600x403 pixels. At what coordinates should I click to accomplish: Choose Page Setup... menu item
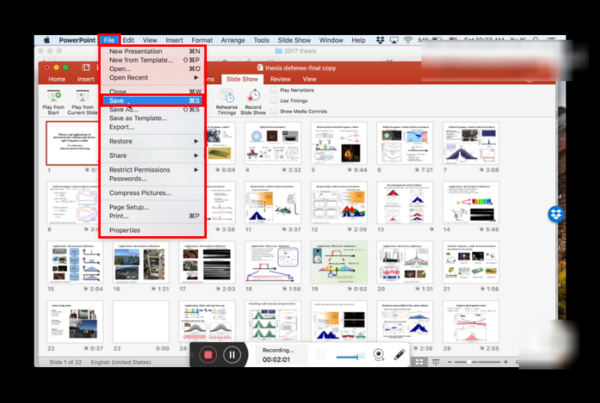coord(152,207)
